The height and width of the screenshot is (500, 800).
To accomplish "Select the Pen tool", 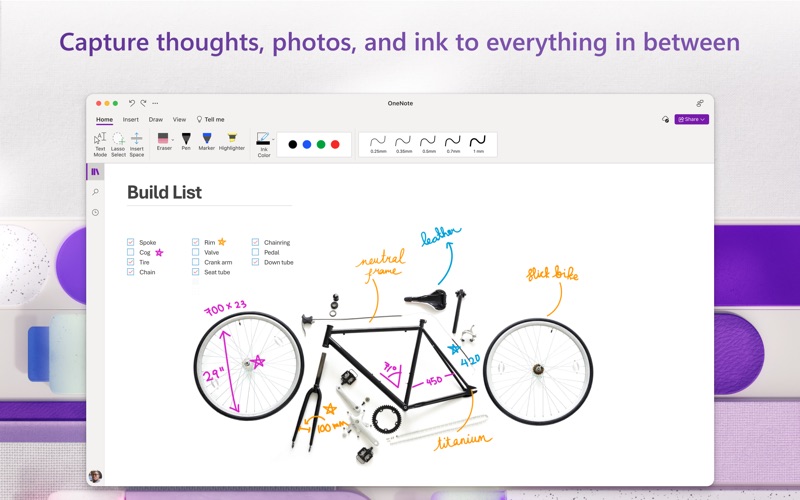I will (x=186, y=141).
